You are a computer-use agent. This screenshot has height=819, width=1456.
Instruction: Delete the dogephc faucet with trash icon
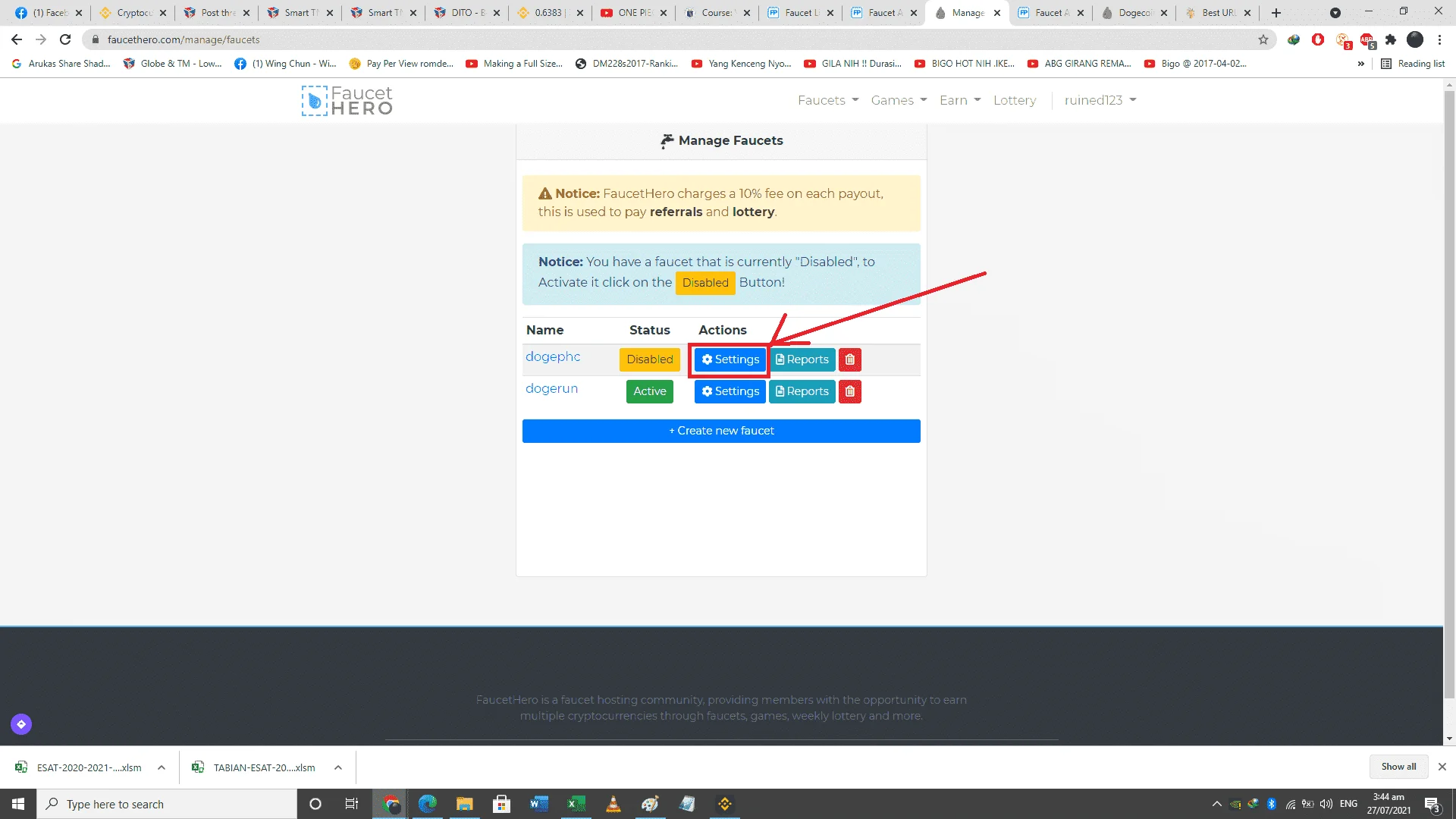(x=849, y=359)
